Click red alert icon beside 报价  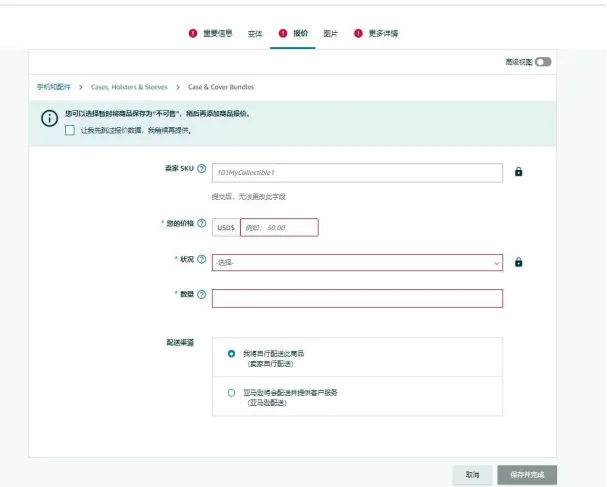tap(283, 33)
